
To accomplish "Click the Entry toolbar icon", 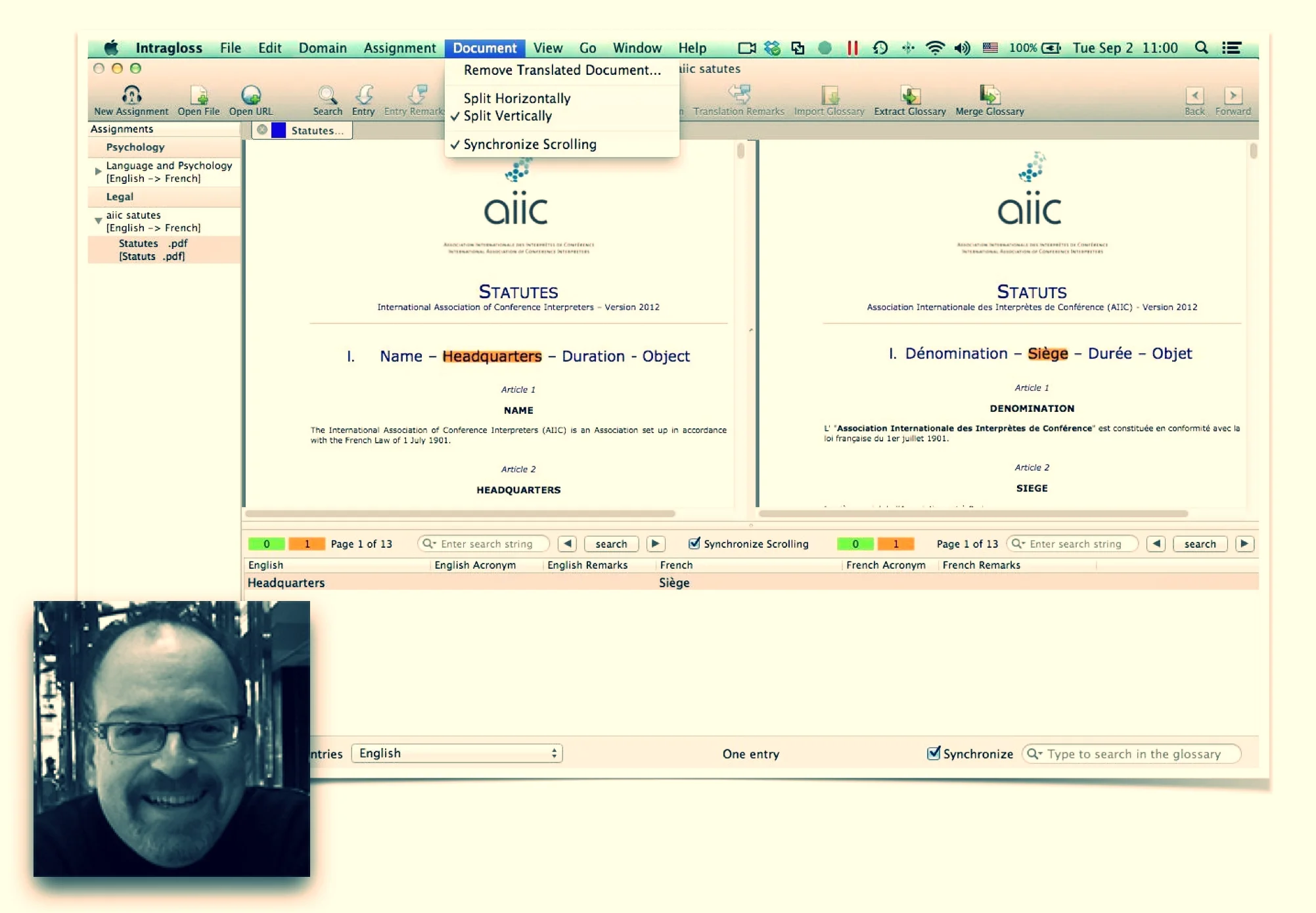I will click(x=363, y=95).
